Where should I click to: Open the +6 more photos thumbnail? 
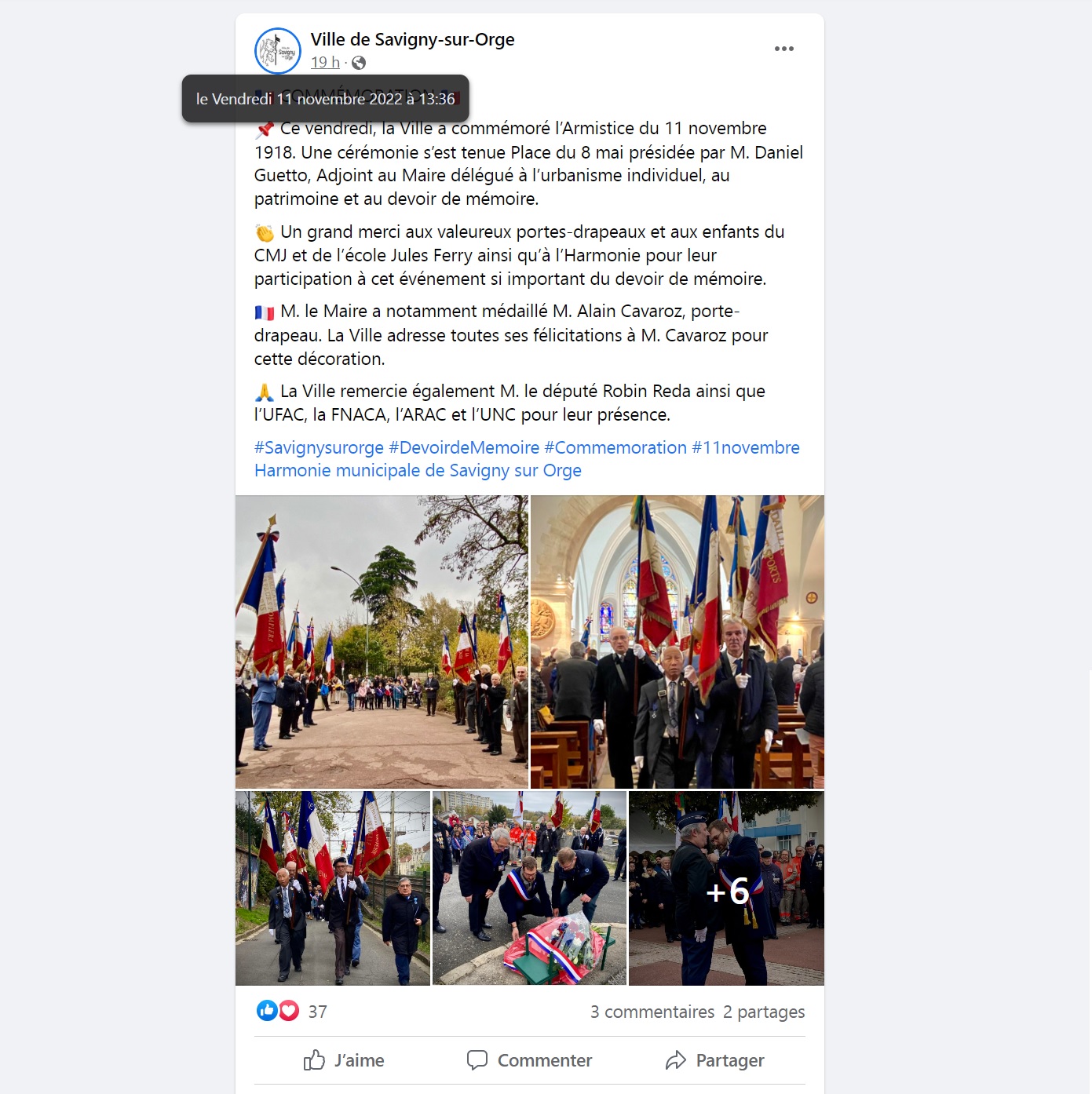coord(726,888)
